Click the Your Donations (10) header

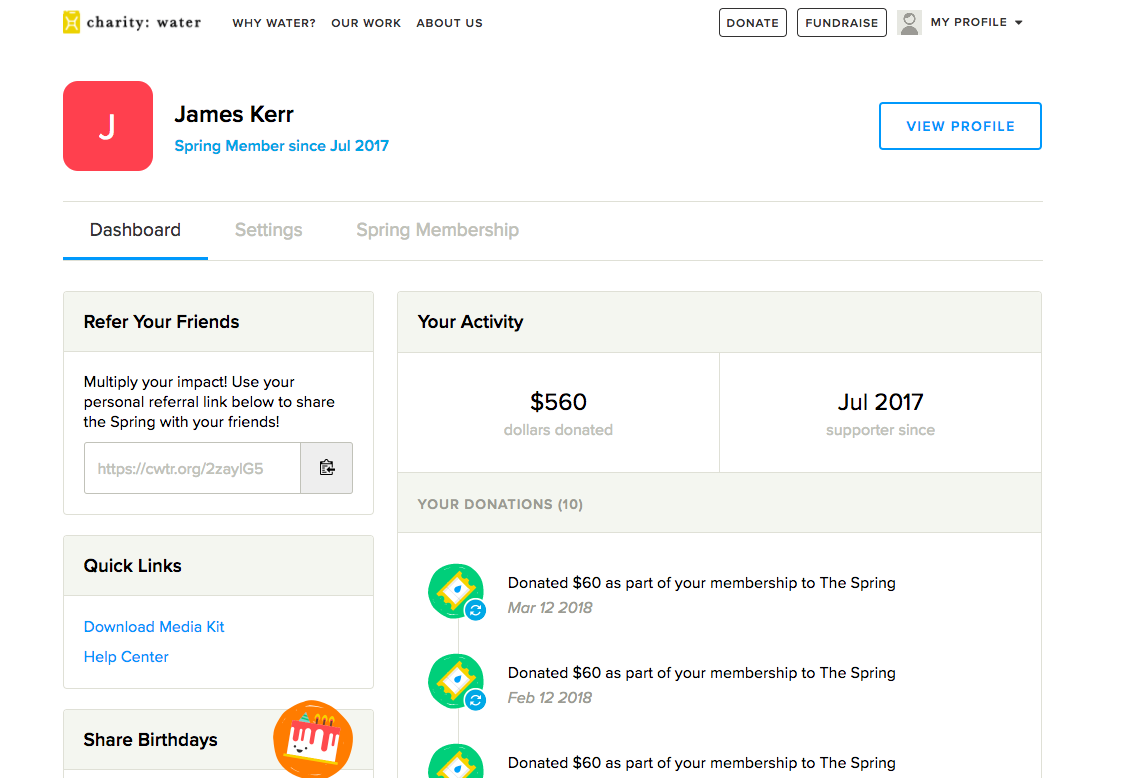click(500, 504)
